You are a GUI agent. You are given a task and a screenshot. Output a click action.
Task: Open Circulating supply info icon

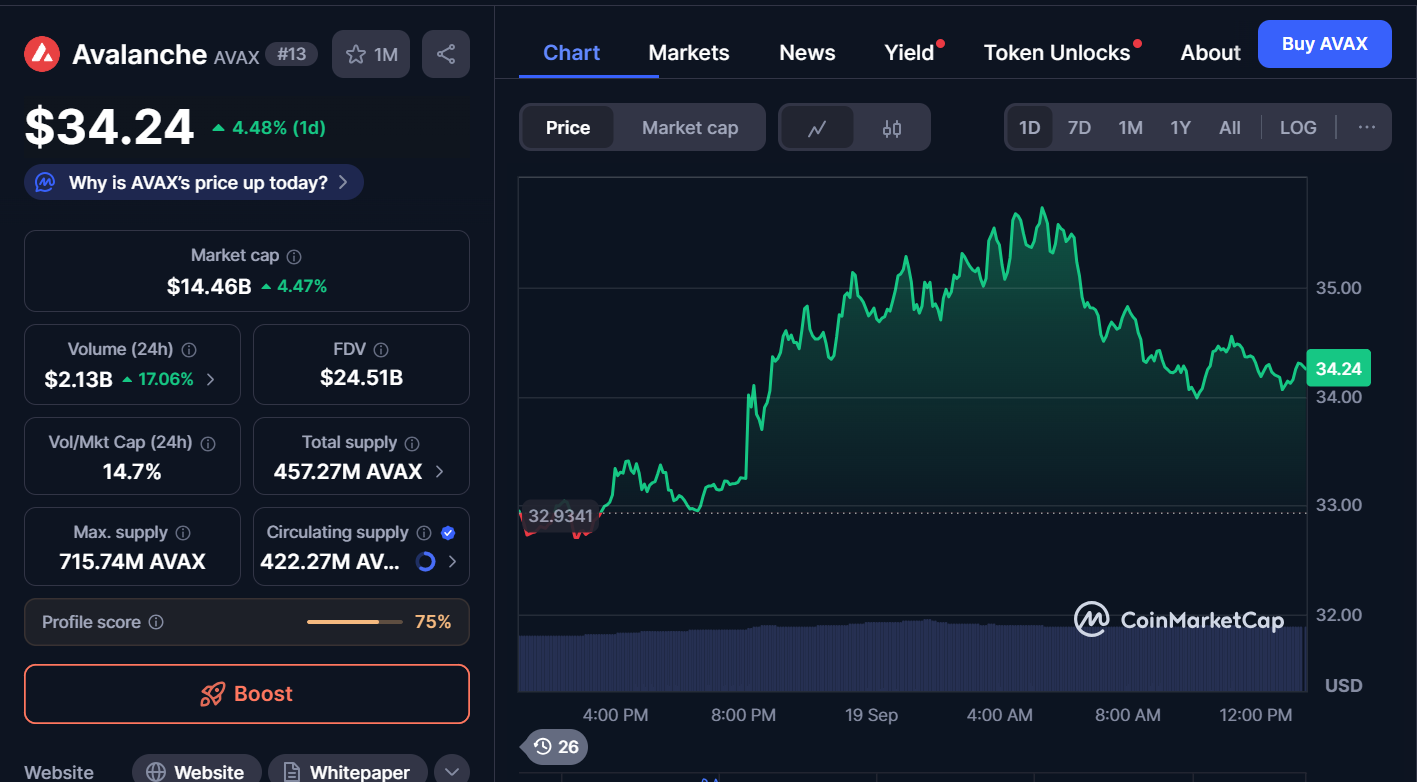[x=424, y=533]
